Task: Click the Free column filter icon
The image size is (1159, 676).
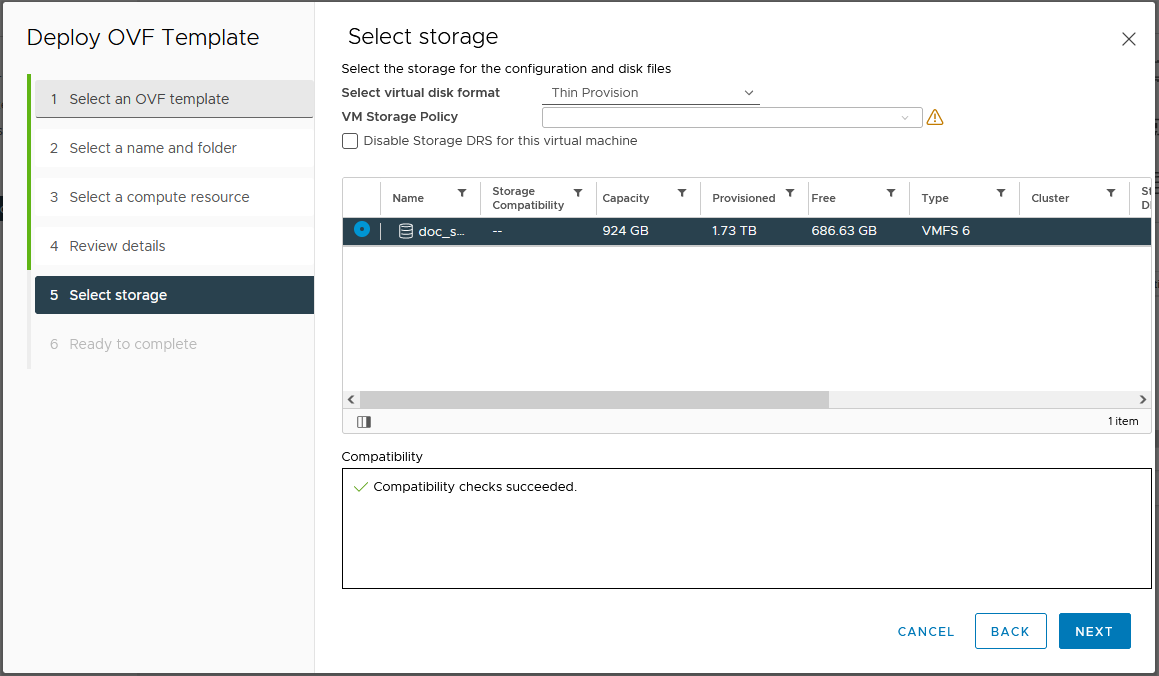Action: [891, 193]
